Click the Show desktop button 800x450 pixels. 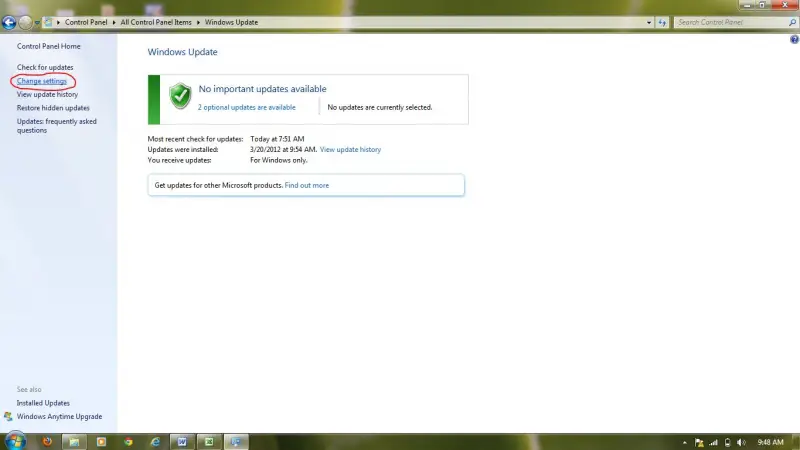click(795, 442)
